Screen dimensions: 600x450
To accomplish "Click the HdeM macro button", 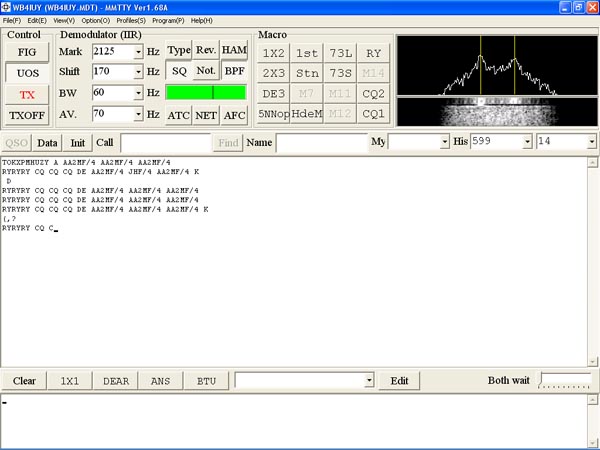I will pos(307,114).
